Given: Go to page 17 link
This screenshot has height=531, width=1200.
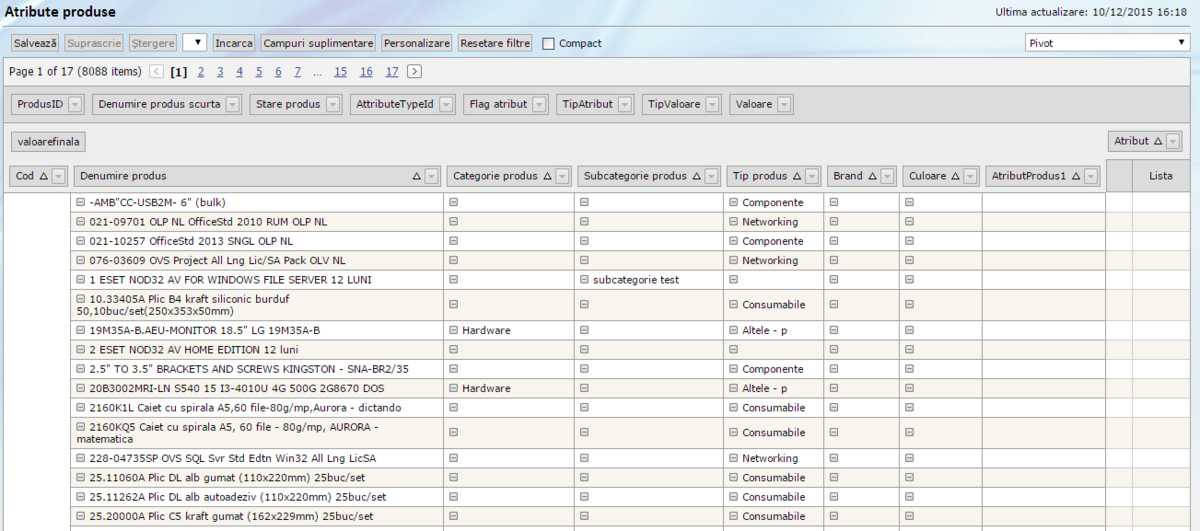Looking at the screenshot, I should [x=391, y=72].
